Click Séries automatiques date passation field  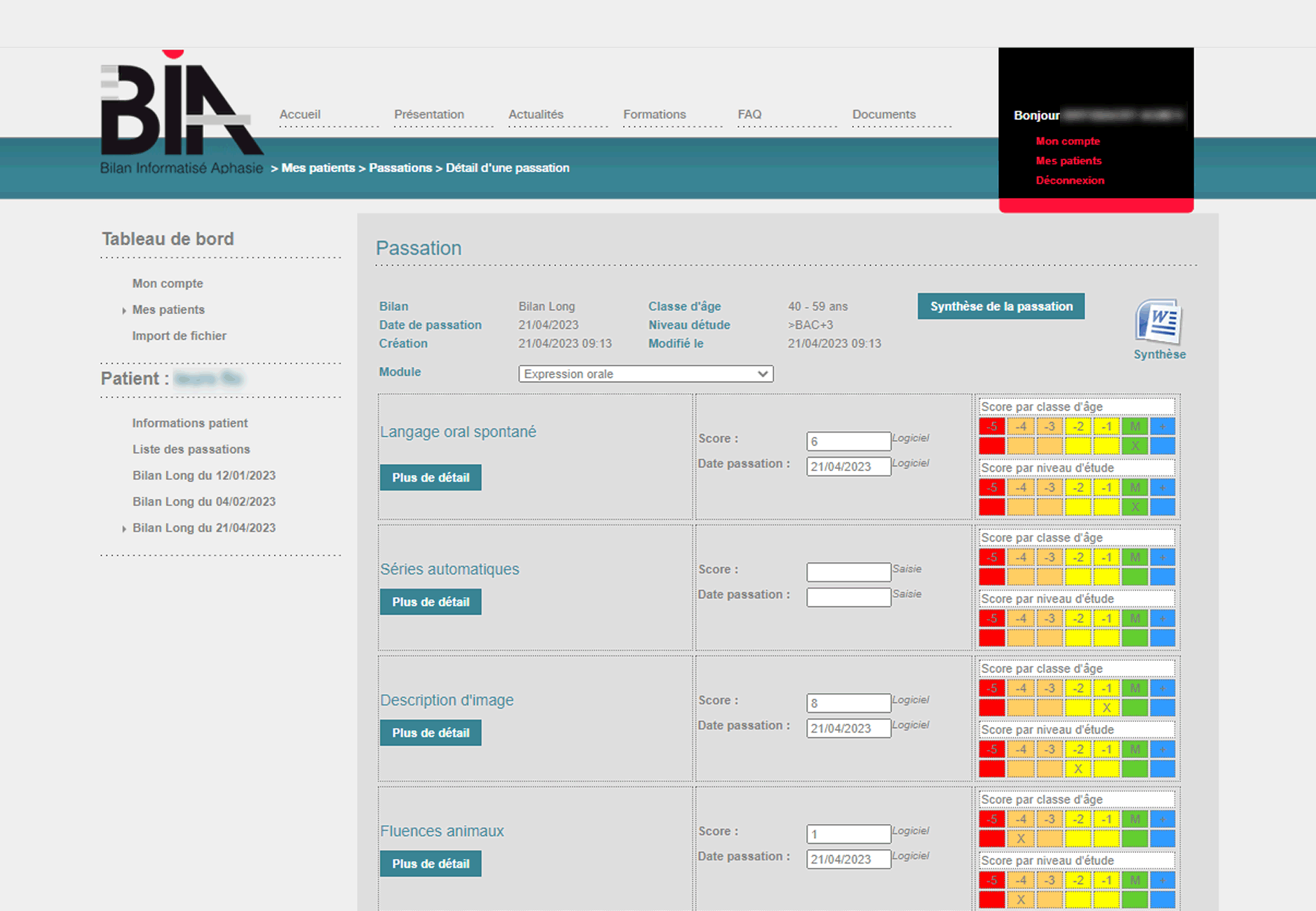pyautogui.click(x=848, y=597)
